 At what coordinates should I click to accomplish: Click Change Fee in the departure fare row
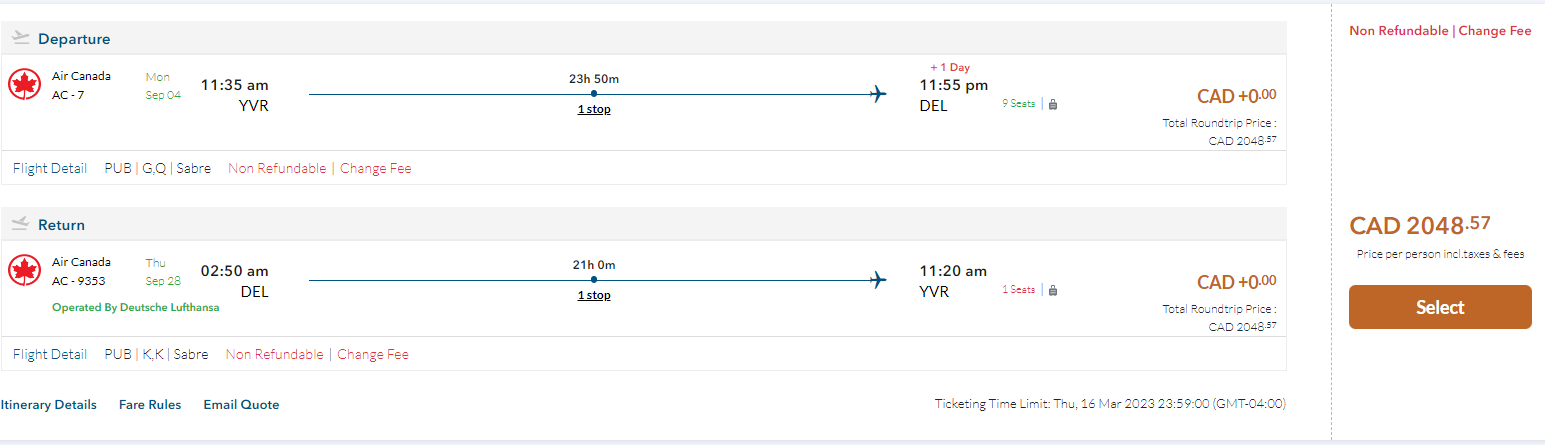(x=375, y=168)
